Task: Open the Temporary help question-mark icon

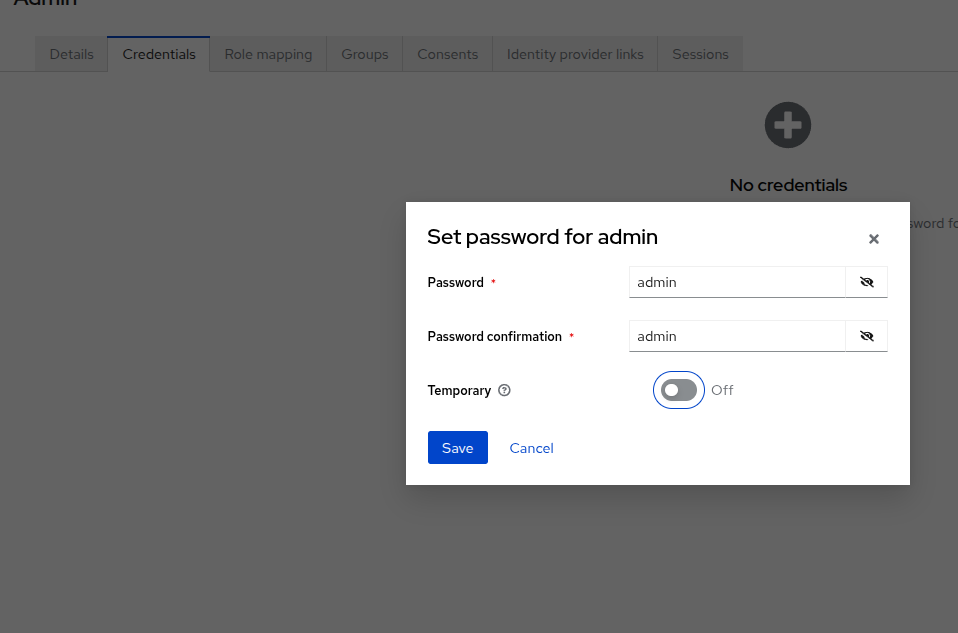Action: coord(504,390)
